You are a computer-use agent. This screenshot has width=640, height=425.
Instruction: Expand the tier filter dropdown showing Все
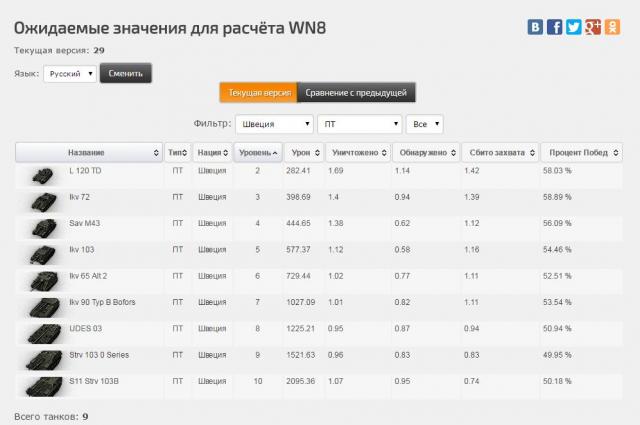[424, 124]
